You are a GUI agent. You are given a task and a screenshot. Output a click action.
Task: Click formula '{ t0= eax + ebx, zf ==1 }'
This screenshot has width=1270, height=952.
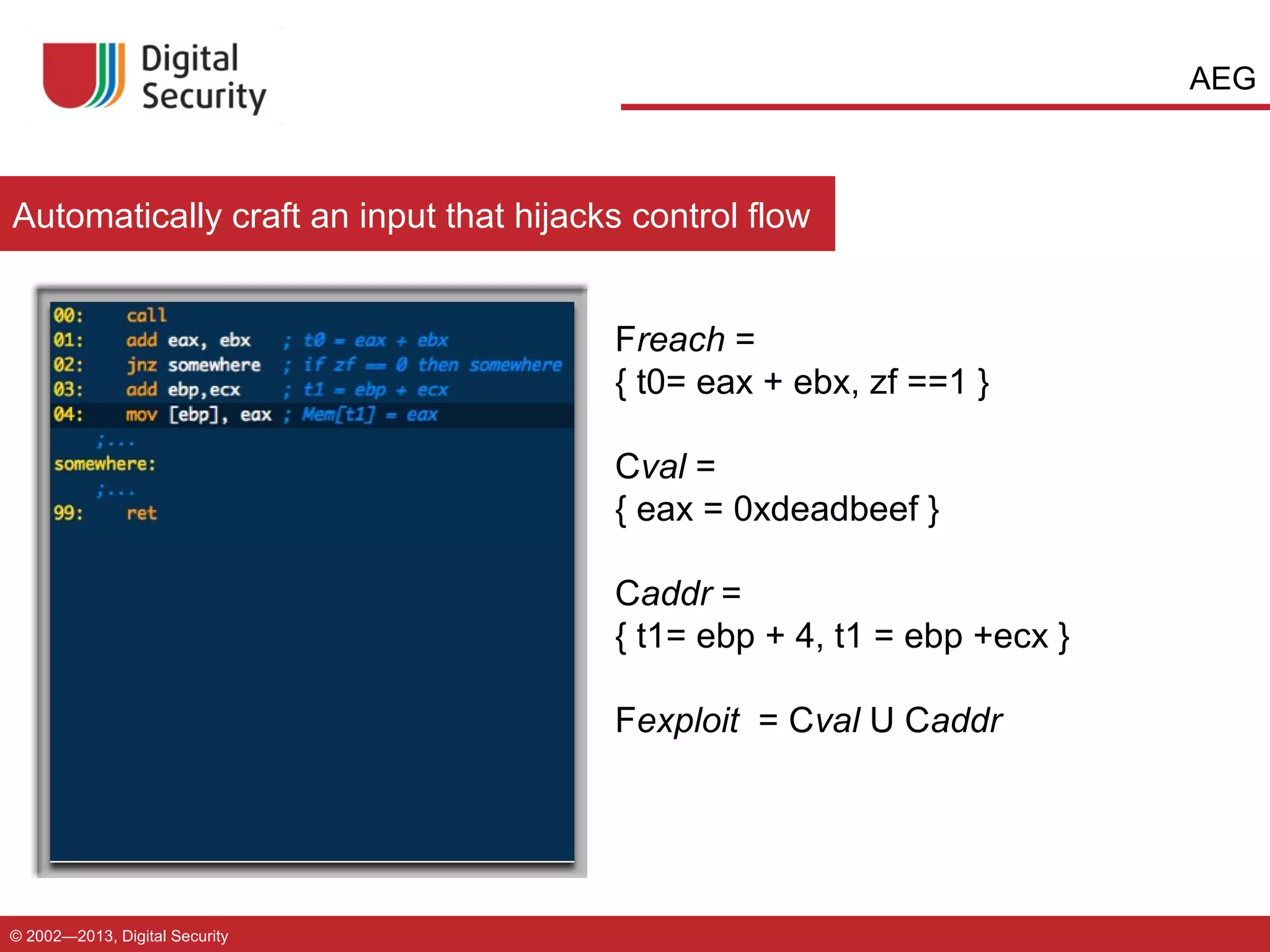(x=801, y=382)
